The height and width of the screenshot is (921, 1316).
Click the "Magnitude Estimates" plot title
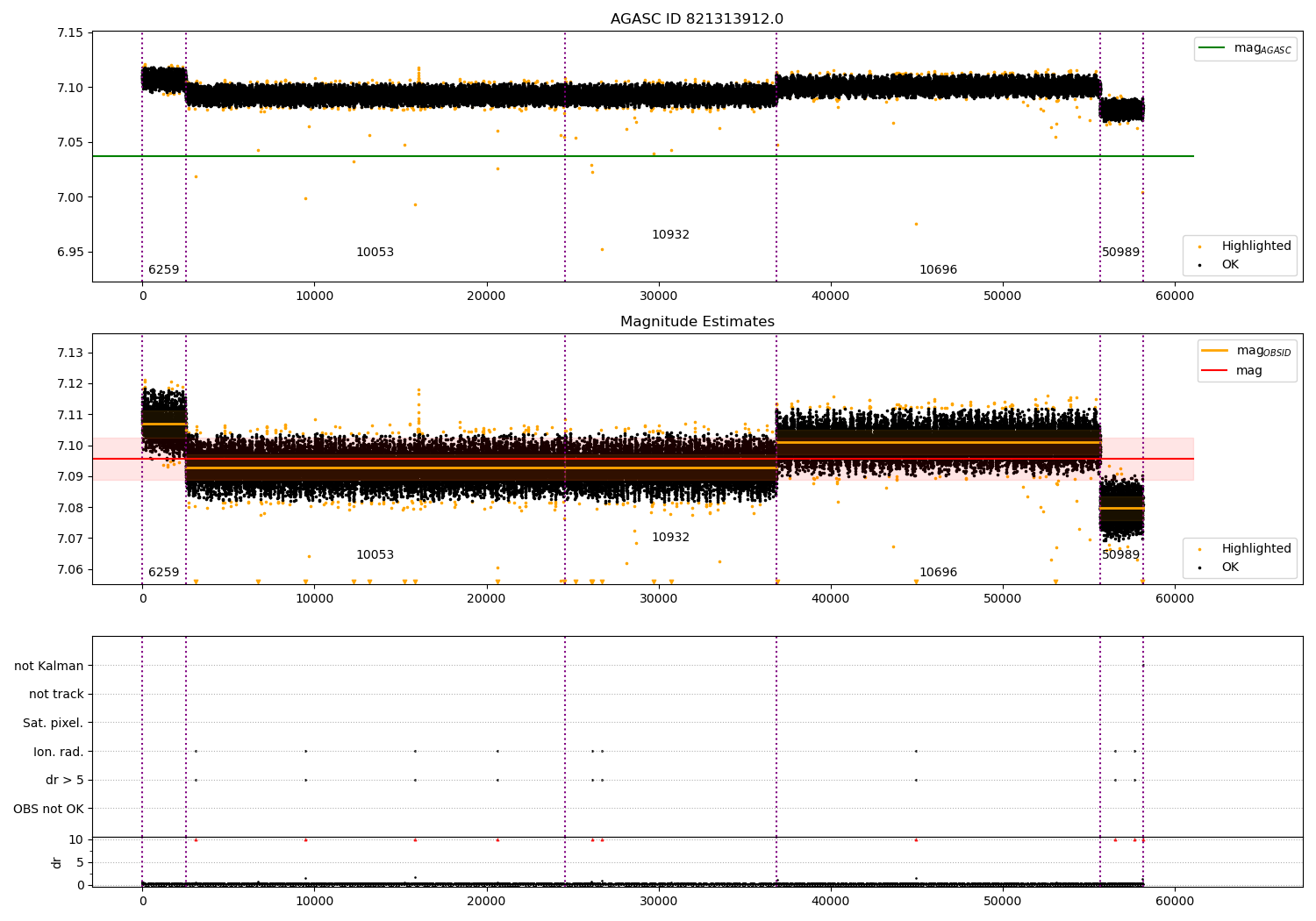(x=697, y=322)
